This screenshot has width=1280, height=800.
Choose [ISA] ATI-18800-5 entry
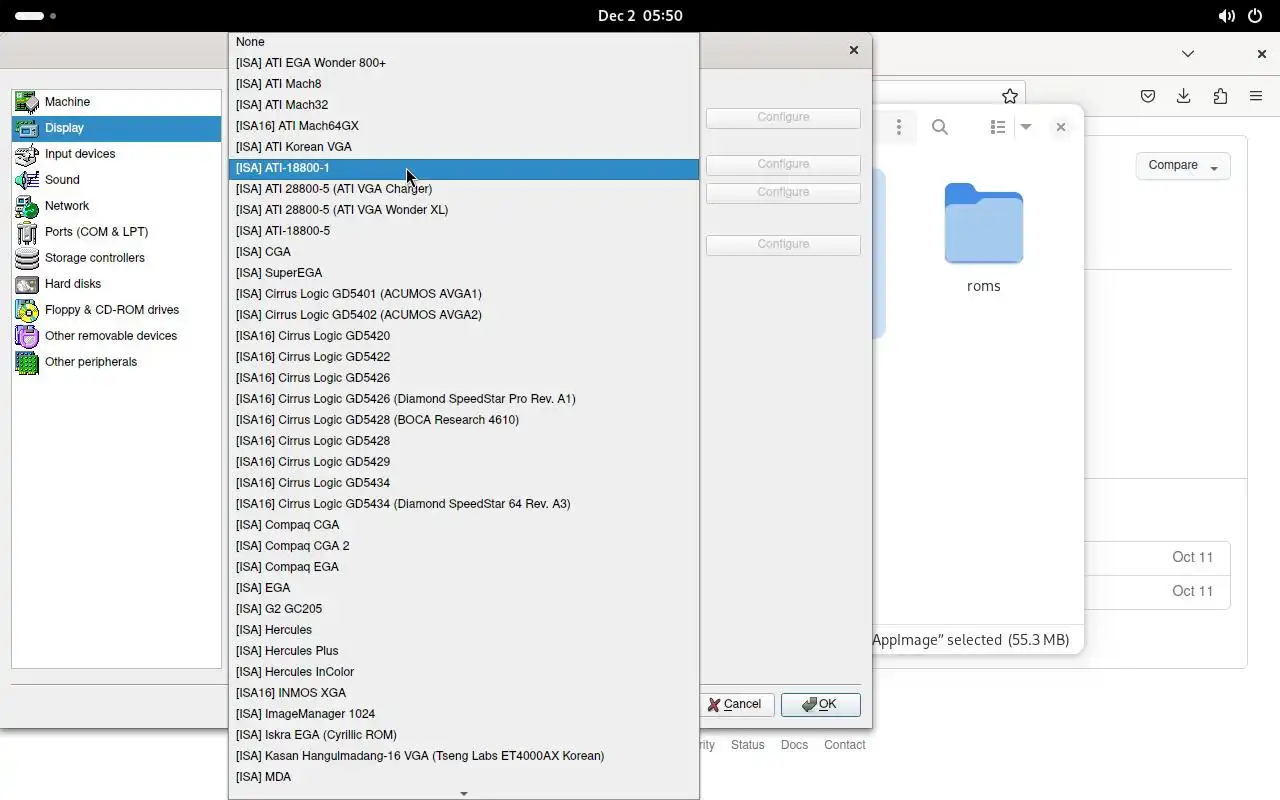pos(464,231)
